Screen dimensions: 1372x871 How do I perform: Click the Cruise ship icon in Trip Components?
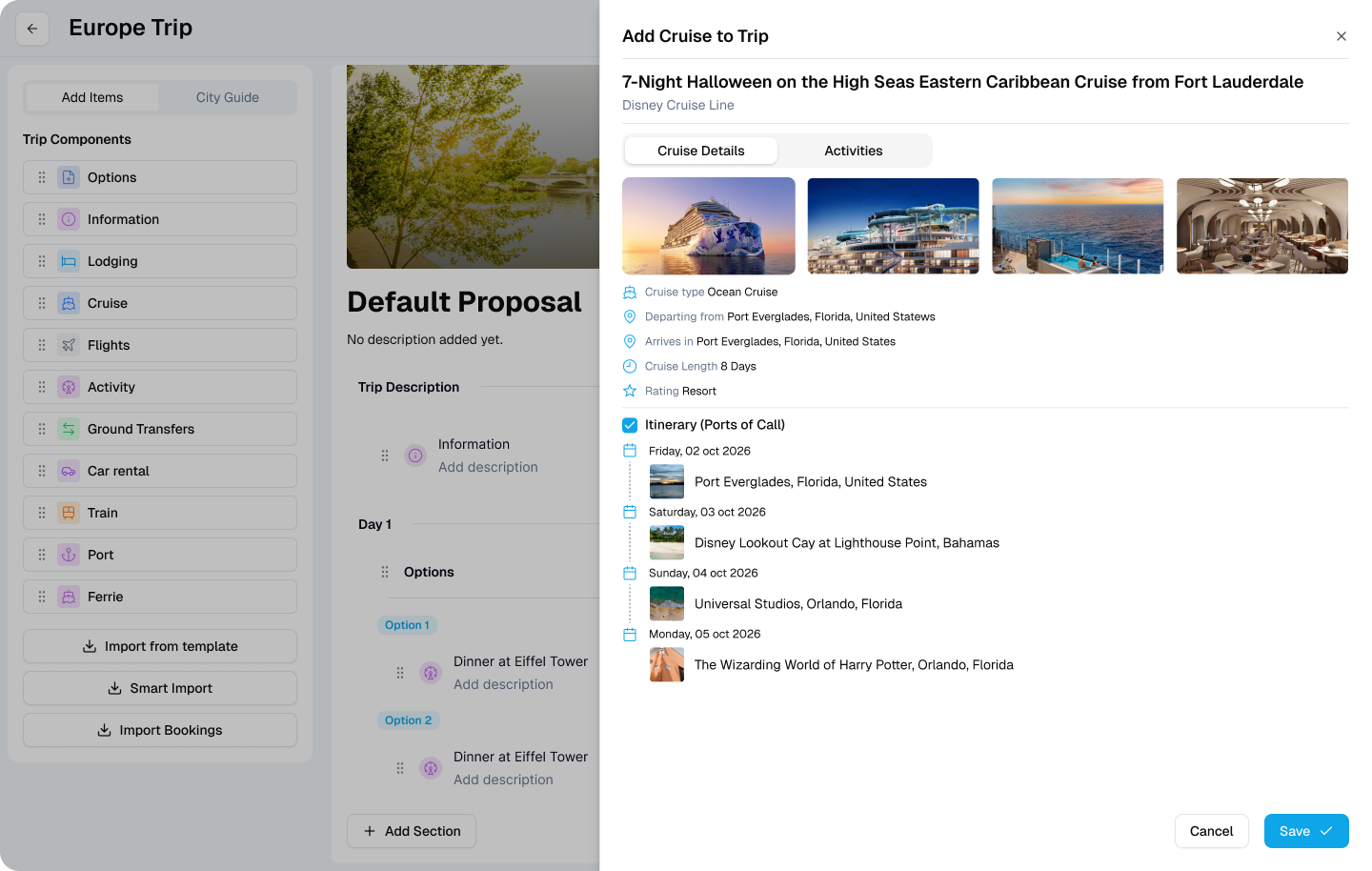[x=69, y=303]
